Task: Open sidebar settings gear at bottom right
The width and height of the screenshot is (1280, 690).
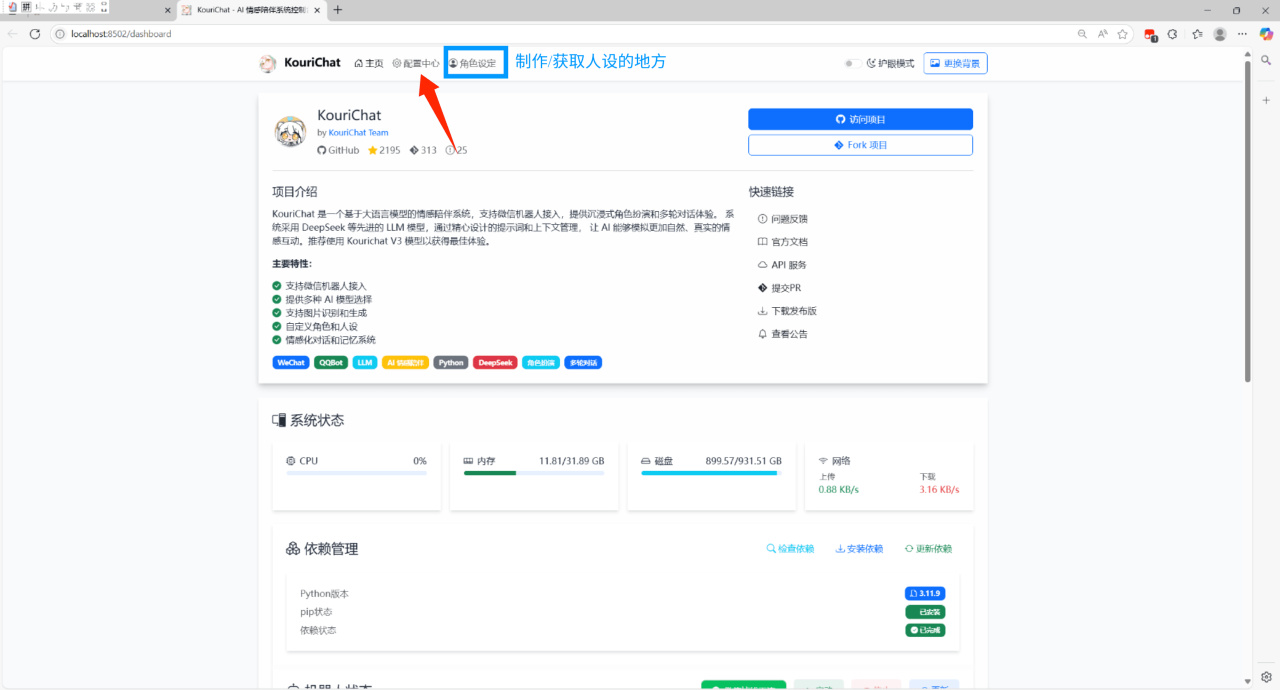Action: click(1267, 677)
